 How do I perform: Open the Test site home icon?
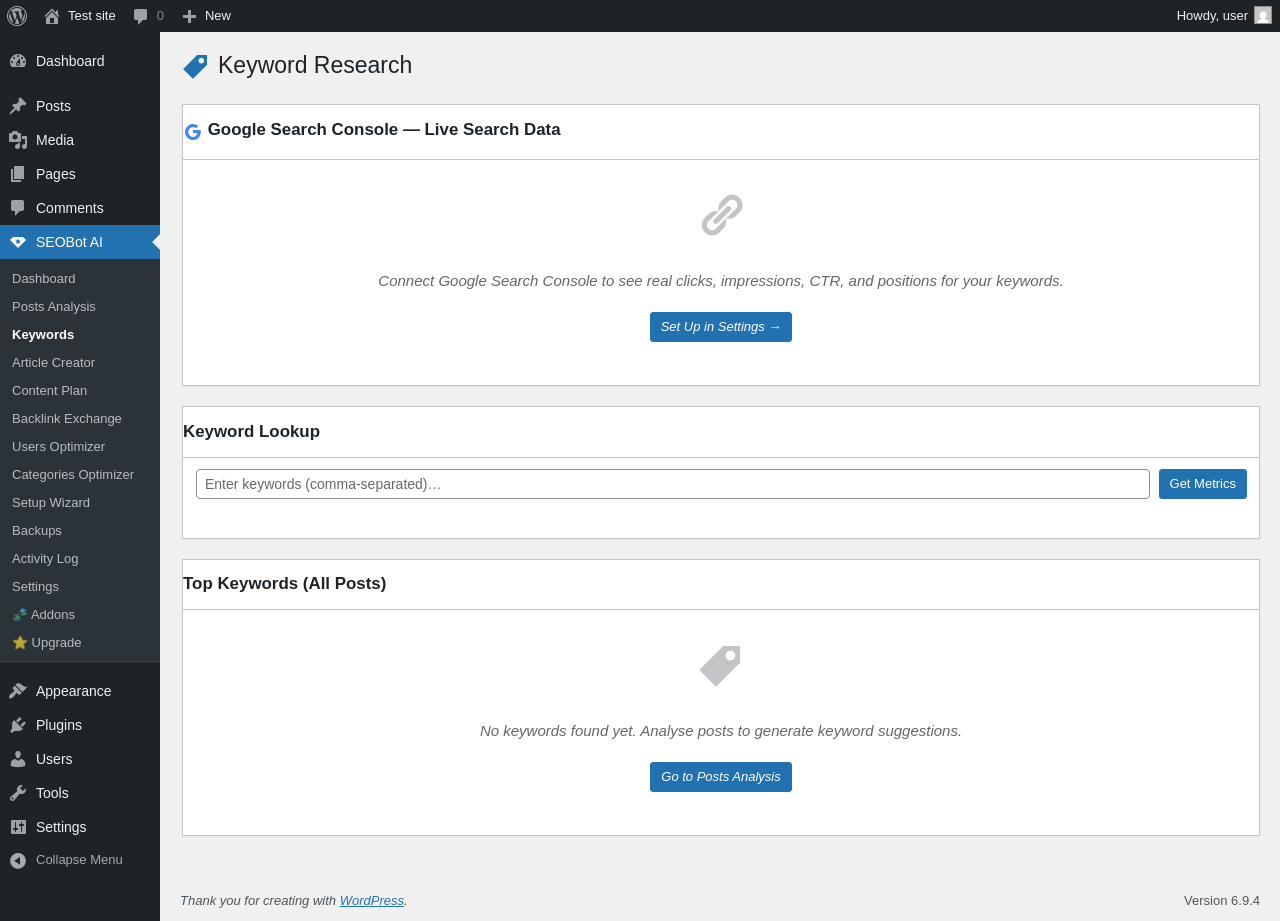[x=52, y=16]
